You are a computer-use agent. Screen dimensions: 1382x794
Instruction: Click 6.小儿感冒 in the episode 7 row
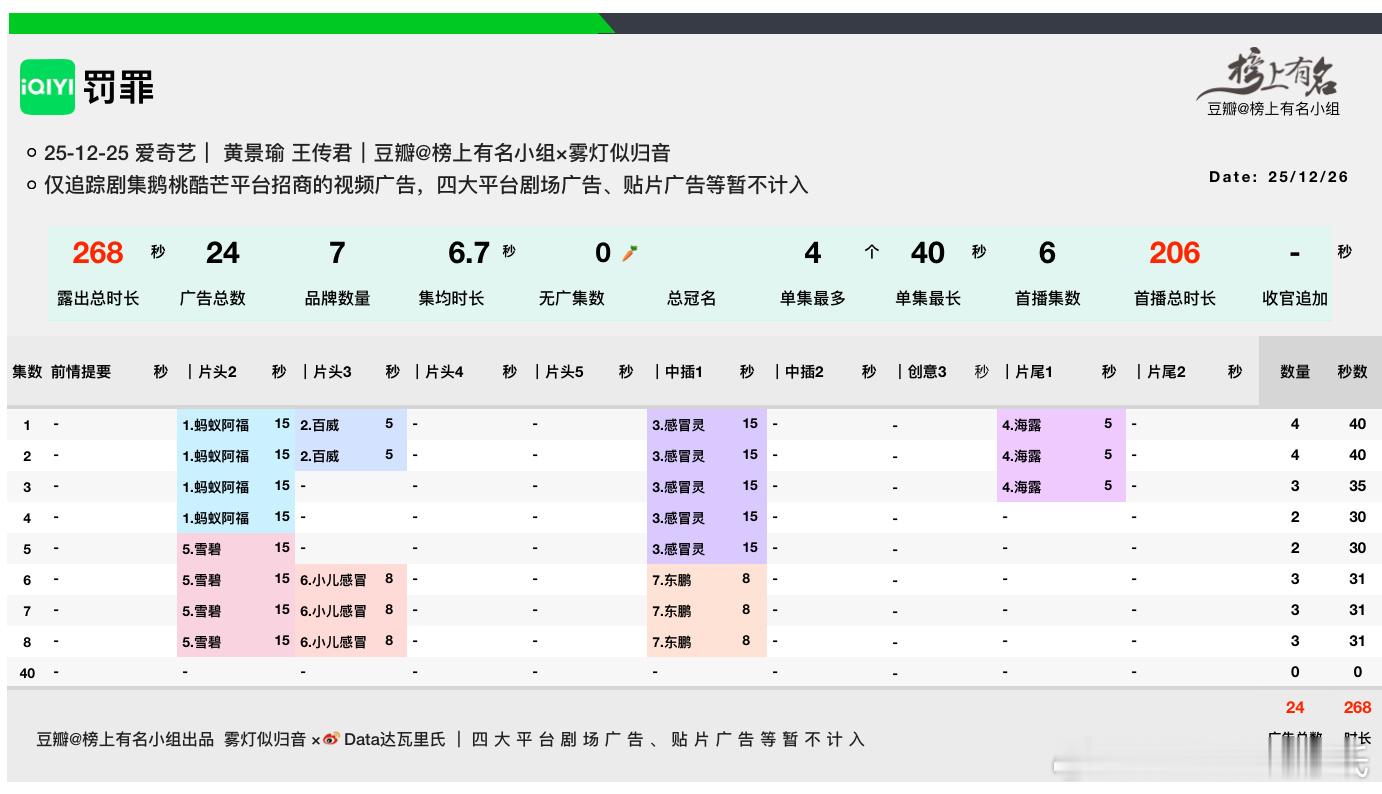coord(333,611)
